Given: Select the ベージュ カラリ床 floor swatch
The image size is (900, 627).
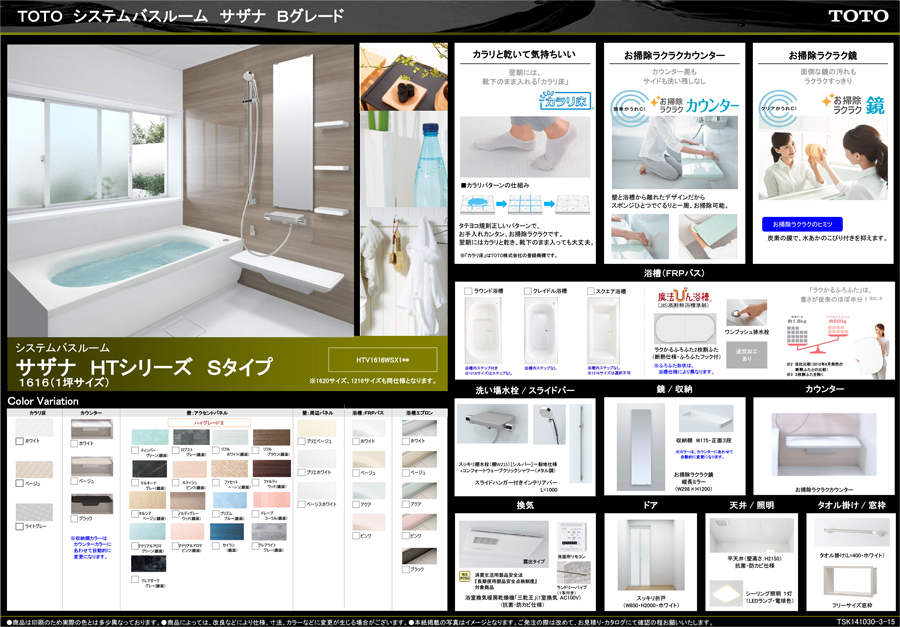Looking at the screenshot, I should (34, 469).
